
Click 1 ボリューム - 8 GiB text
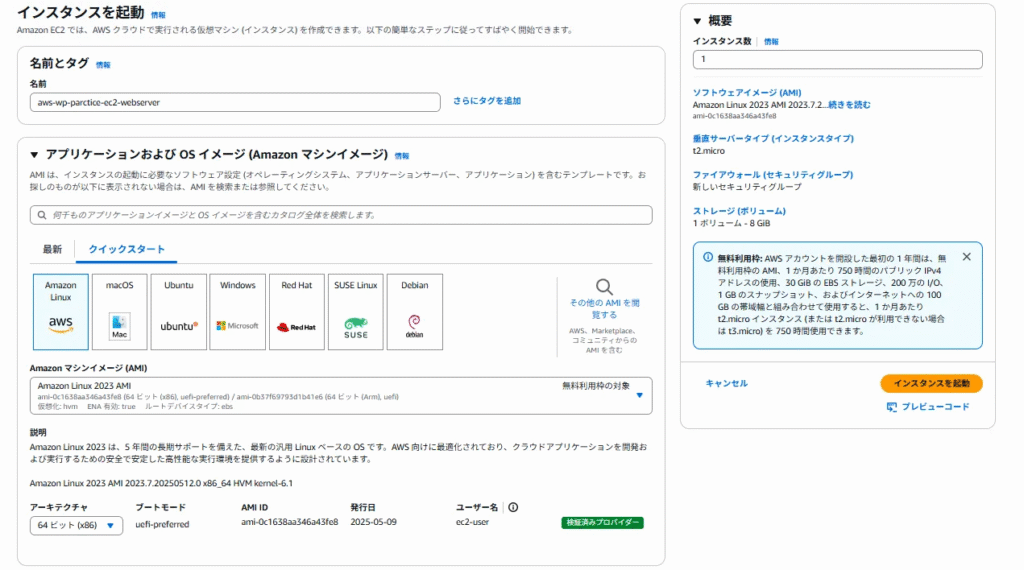click(x=731, y=223)
